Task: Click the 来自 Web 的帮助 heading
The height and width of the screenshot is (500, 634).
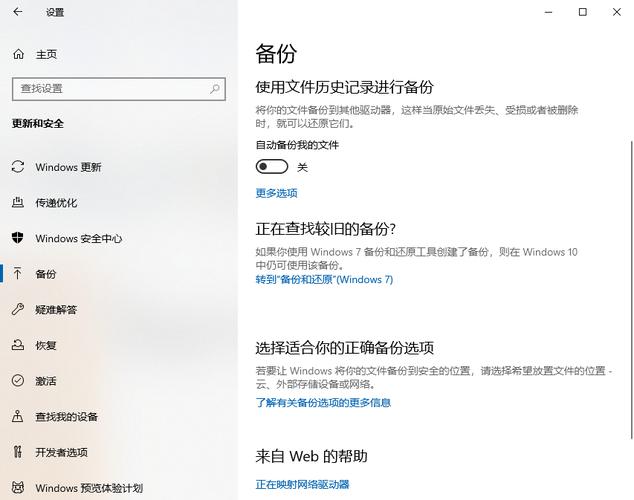Action: tap(311, 456)
